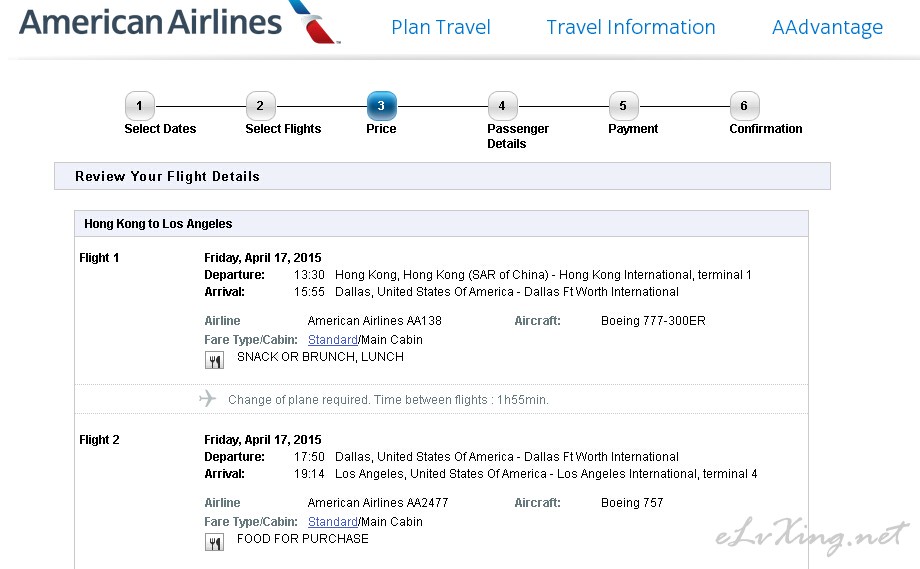Click Flight 1 meal fork-knife icon
The height and width of the screenshot is (569, 920).
[214, 360]
